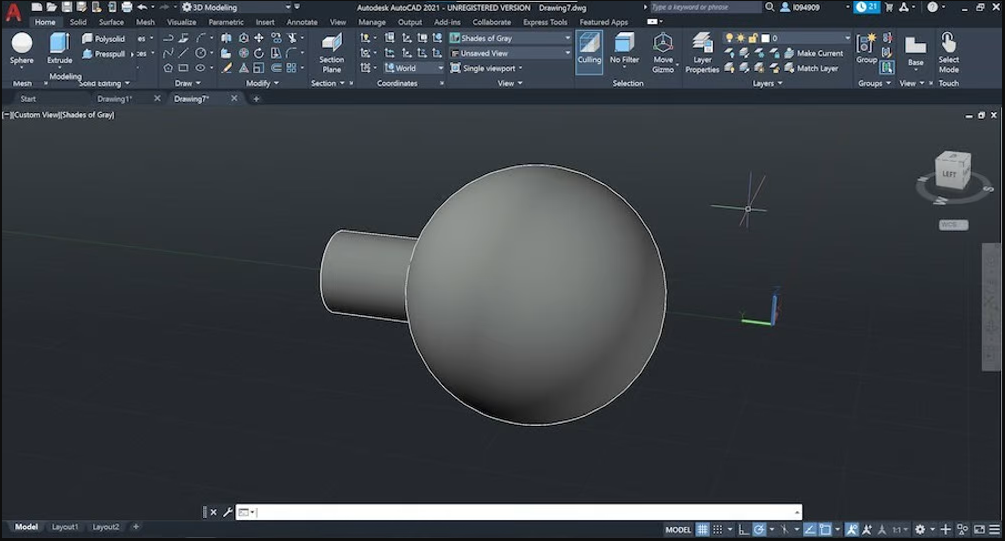Toggle object snap tracking in status bar
This screenshot has width=1005, height=541.
coord(810,529)
